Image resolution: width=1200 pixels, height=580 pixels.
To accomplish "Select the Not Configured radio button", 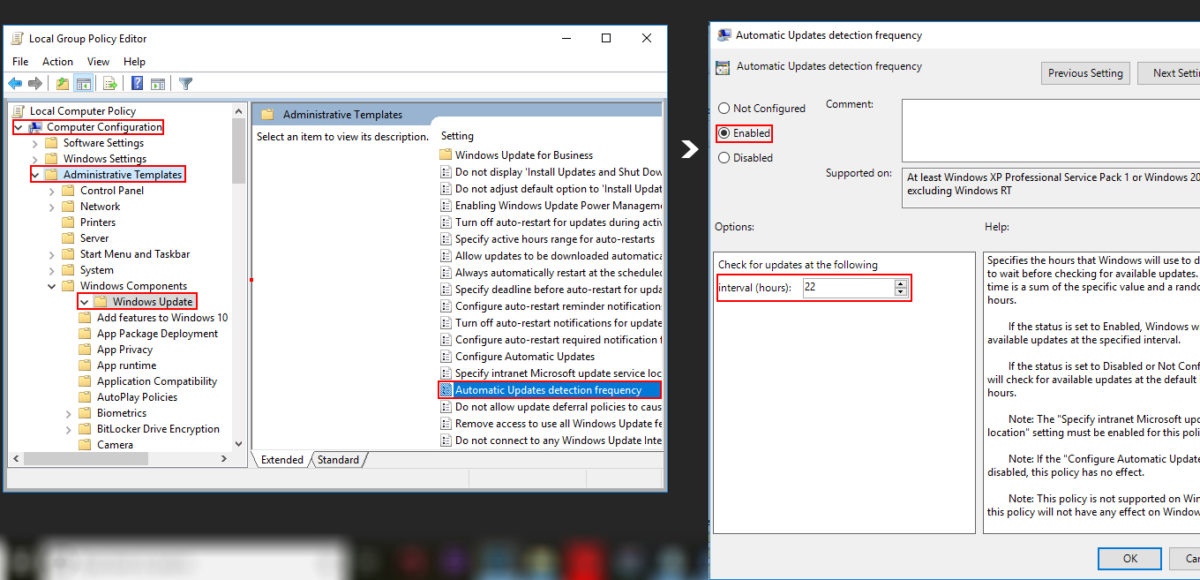I will 723,108.
